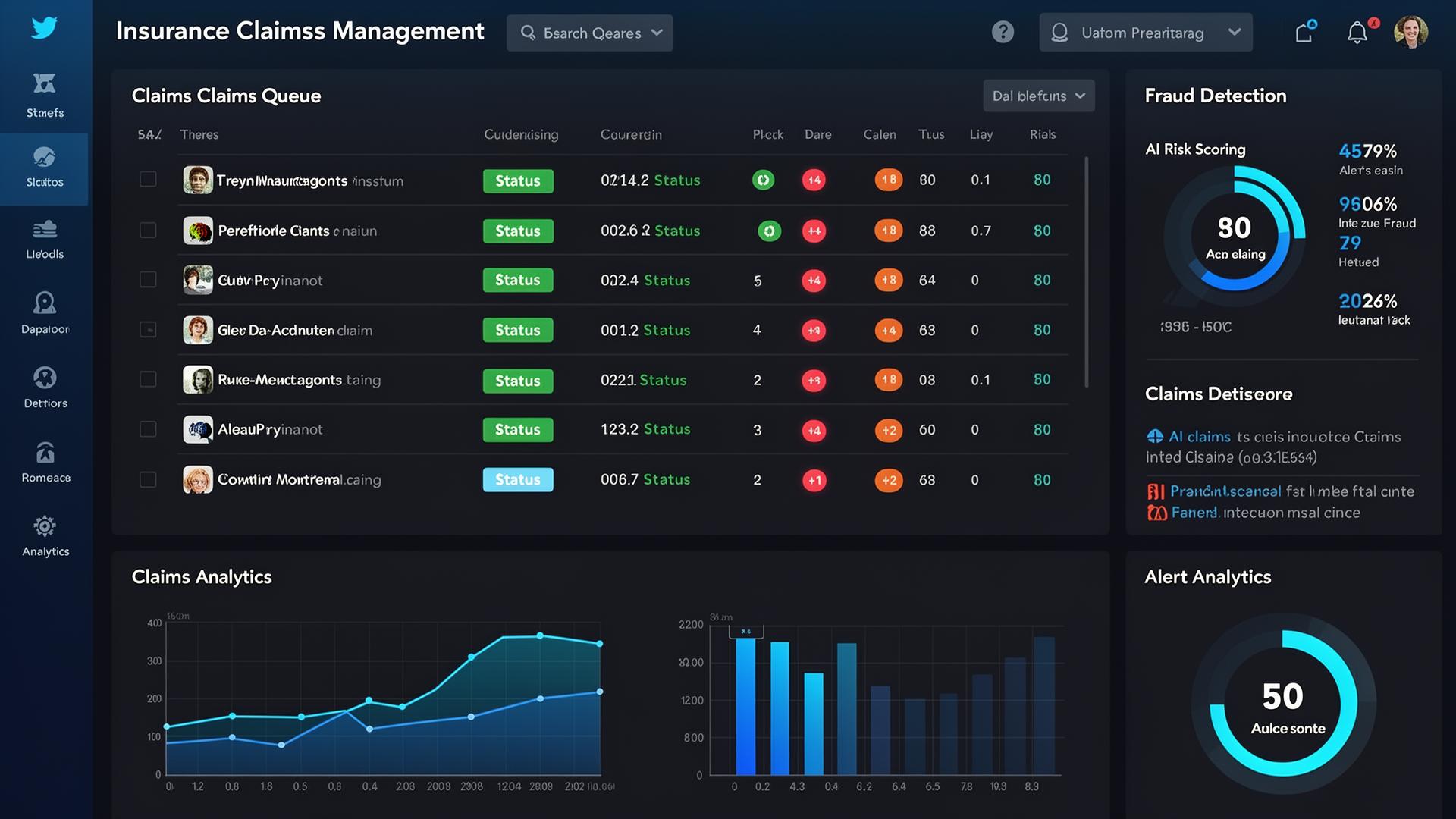Open the Dal blefcns filter dropdown

point(1038,96)
